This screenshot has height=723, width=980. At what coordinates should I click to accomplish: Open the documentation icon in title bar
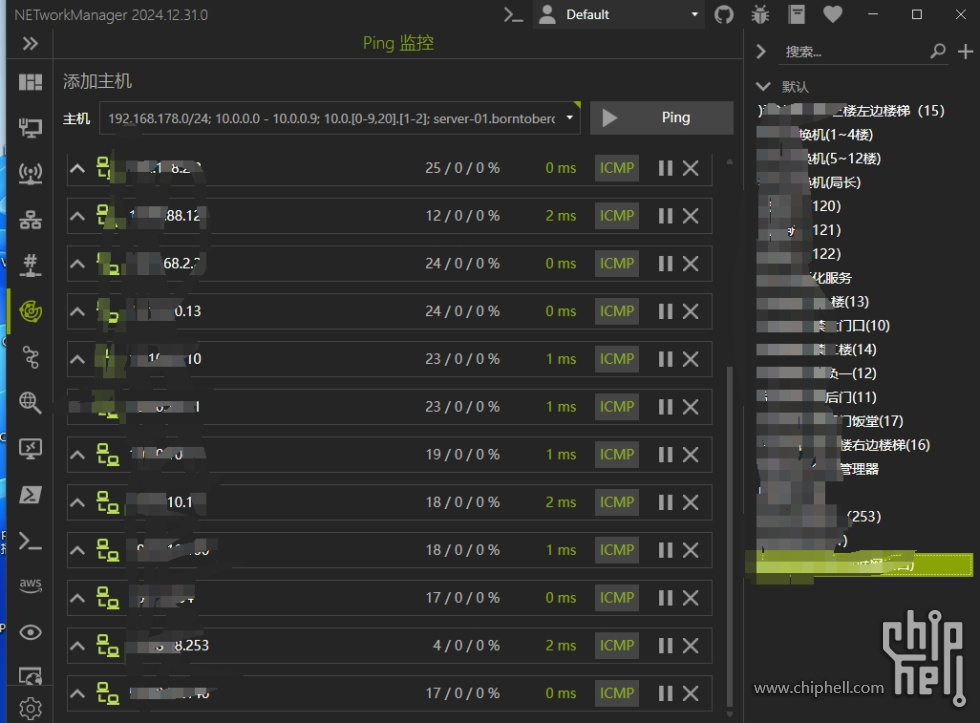(796, 14)
